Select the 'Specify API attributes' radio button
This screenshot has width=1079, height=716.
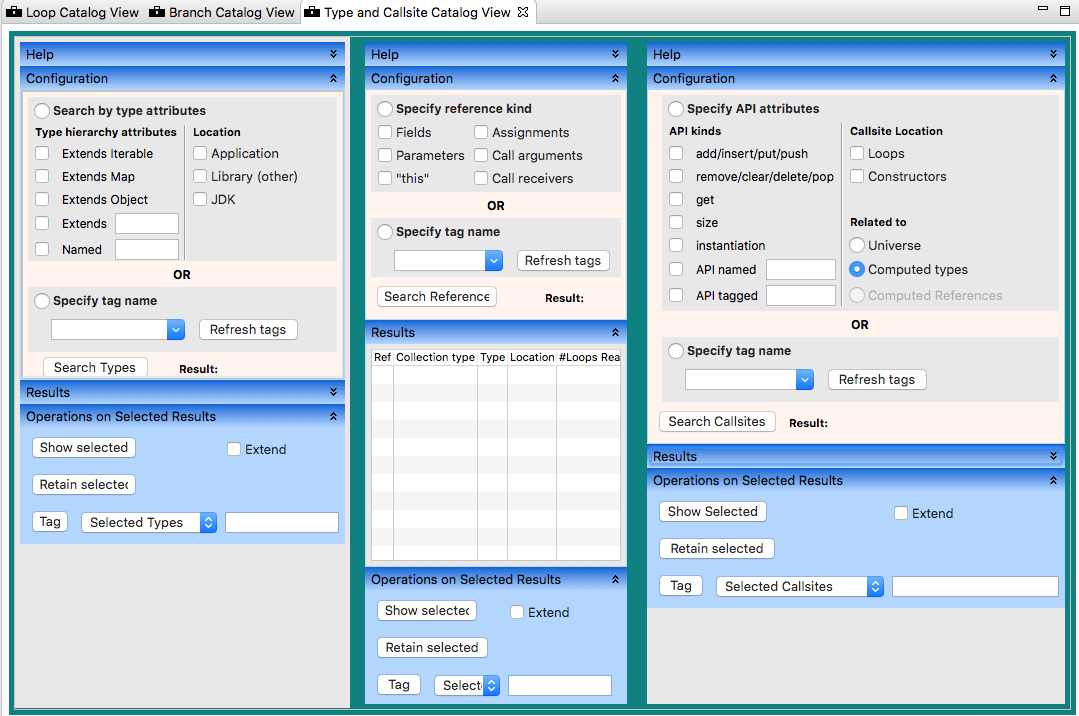[676, 109]
